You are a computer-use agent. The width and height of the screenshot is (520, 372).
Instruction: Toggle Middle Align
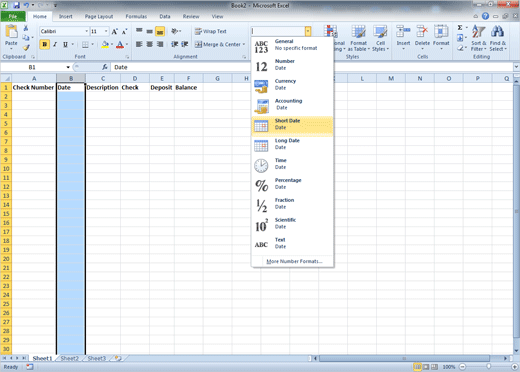coord(150,31)
